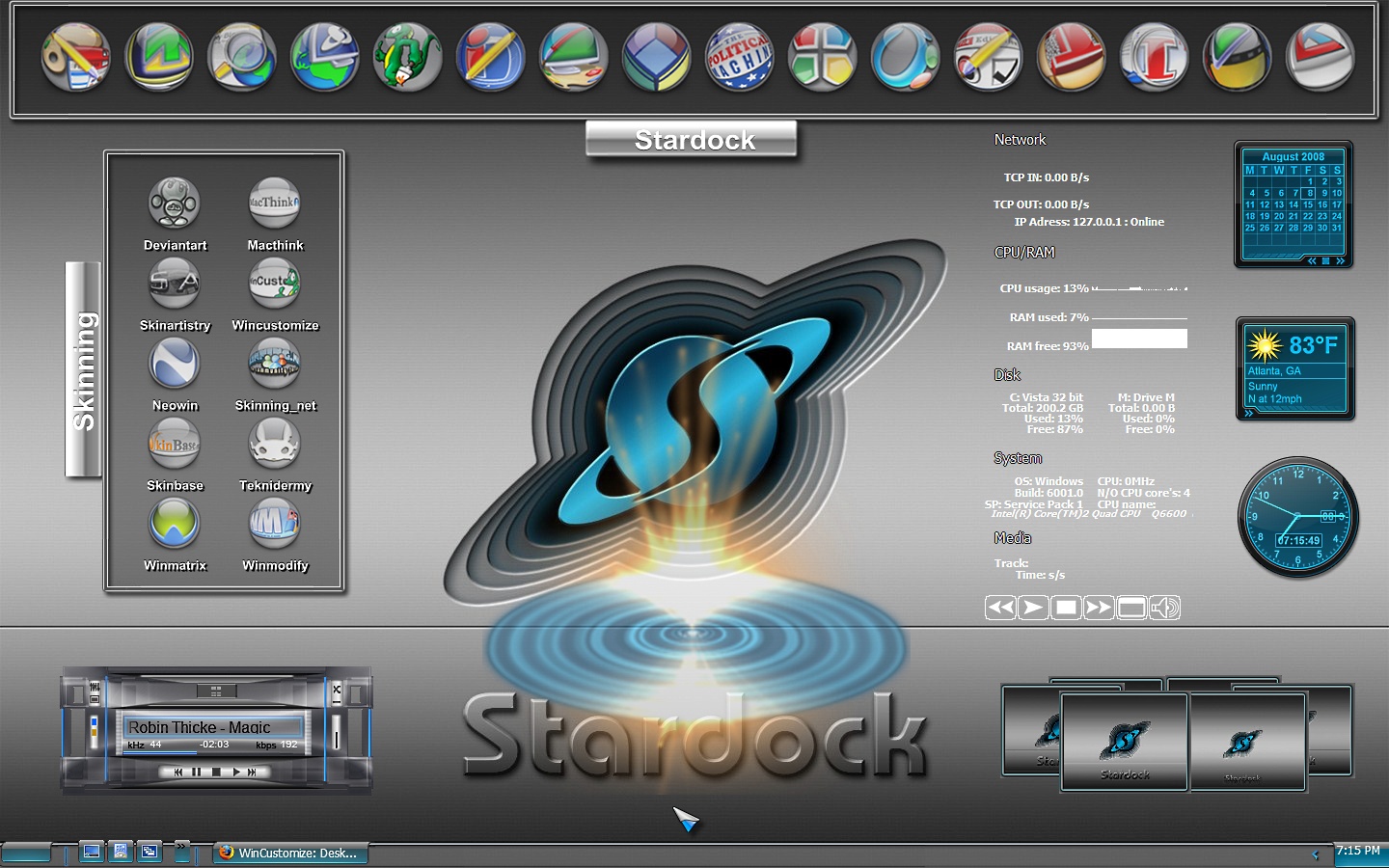Open the blue info pencil dock icon
Viewport: 1389px width, 868px height.
pyautogui.click(x=490, y=58)
